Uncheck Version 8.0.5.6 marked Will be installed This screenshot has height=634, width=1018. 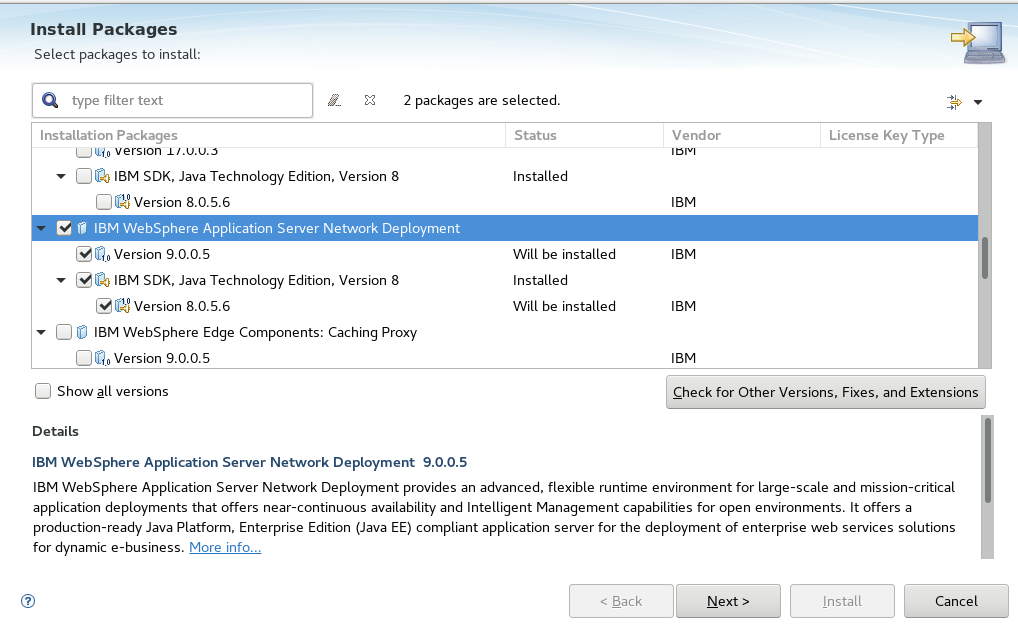coord(105,306)
